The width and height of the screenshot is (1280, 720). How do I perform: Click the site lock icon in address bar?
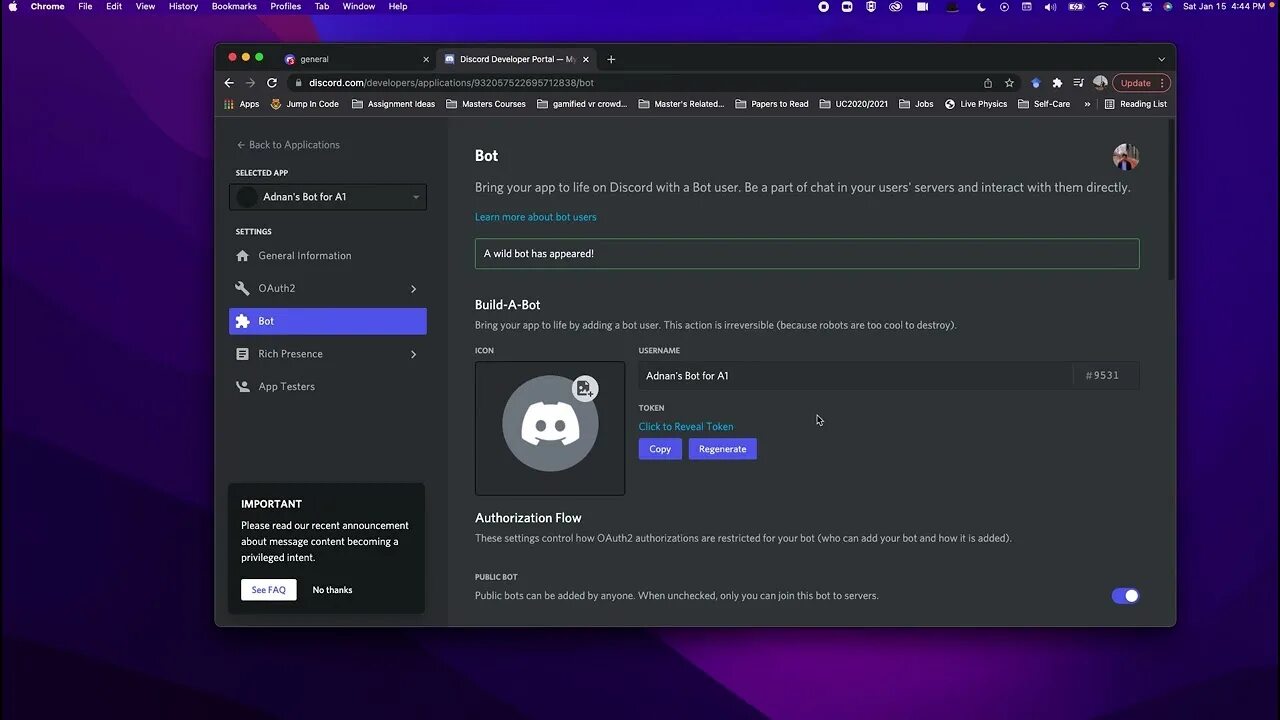pyautogui.click(x=297, y=83)
